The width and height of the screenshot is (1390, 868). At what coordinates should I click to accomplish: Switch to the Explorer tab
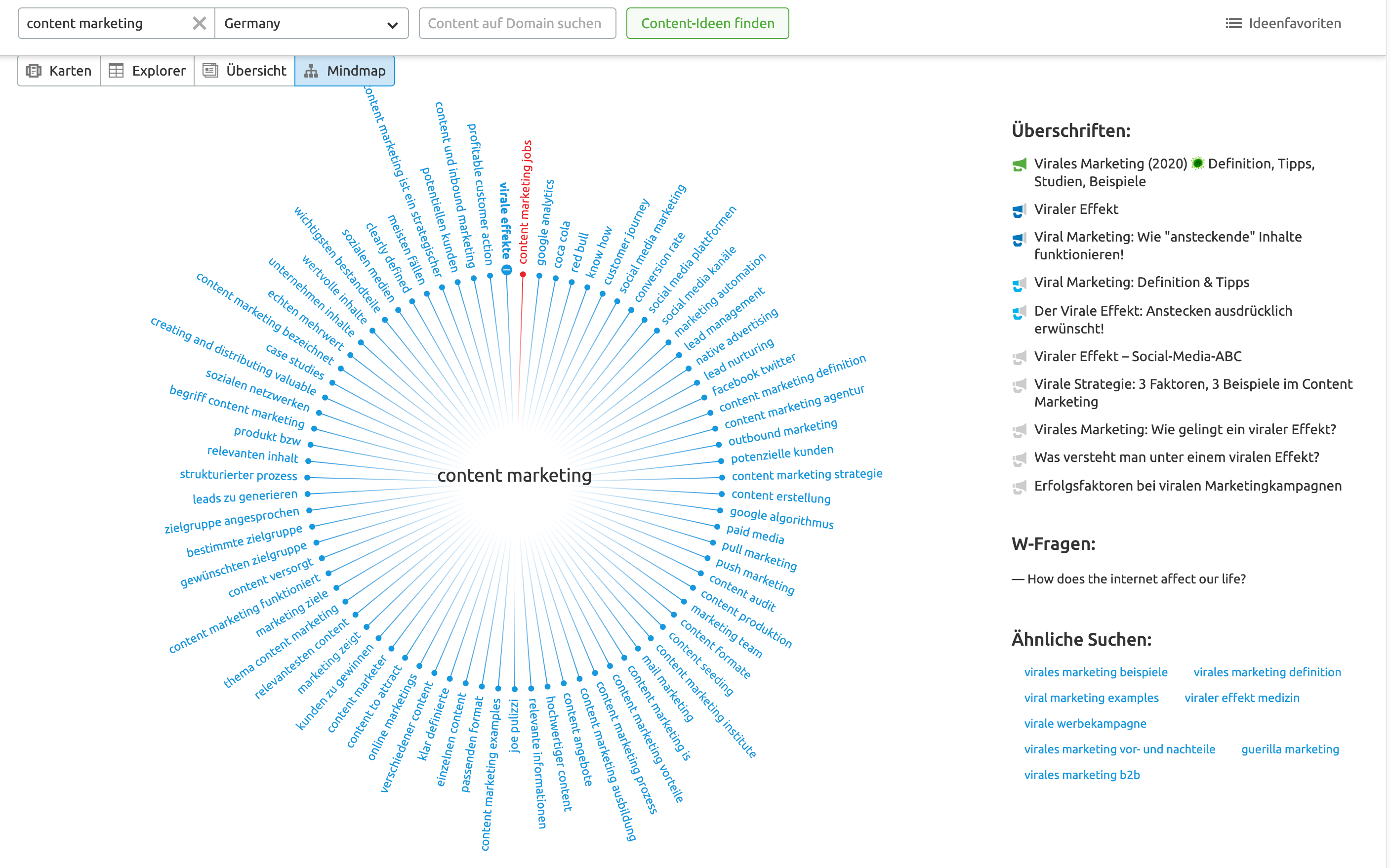point(148,70)
